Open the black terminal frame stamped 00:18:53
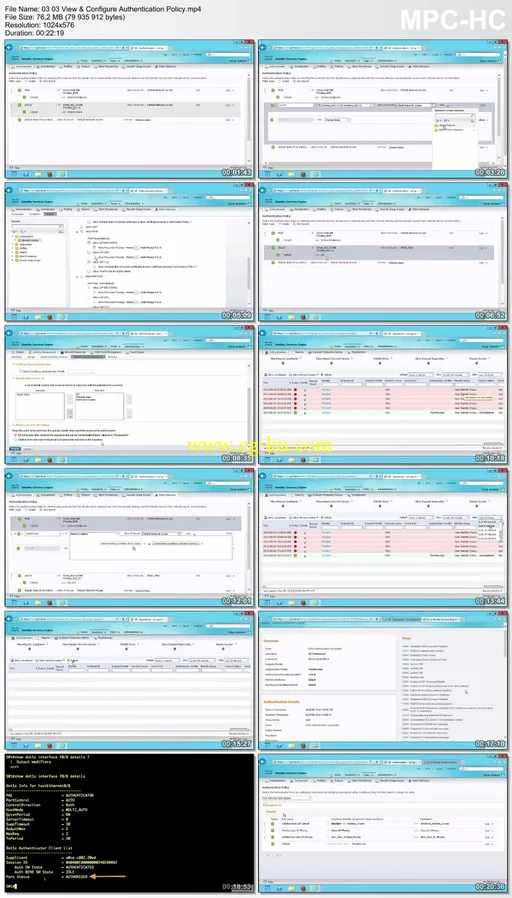This screenshot has width=512, height=898. 129,824
